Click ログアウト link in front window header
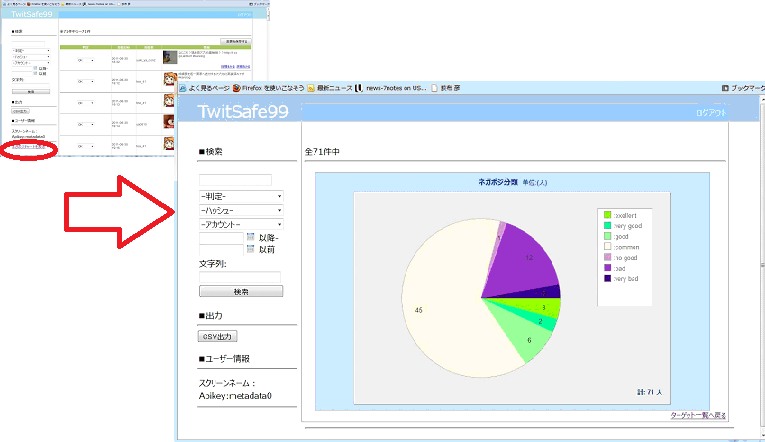 coord(711,113)
